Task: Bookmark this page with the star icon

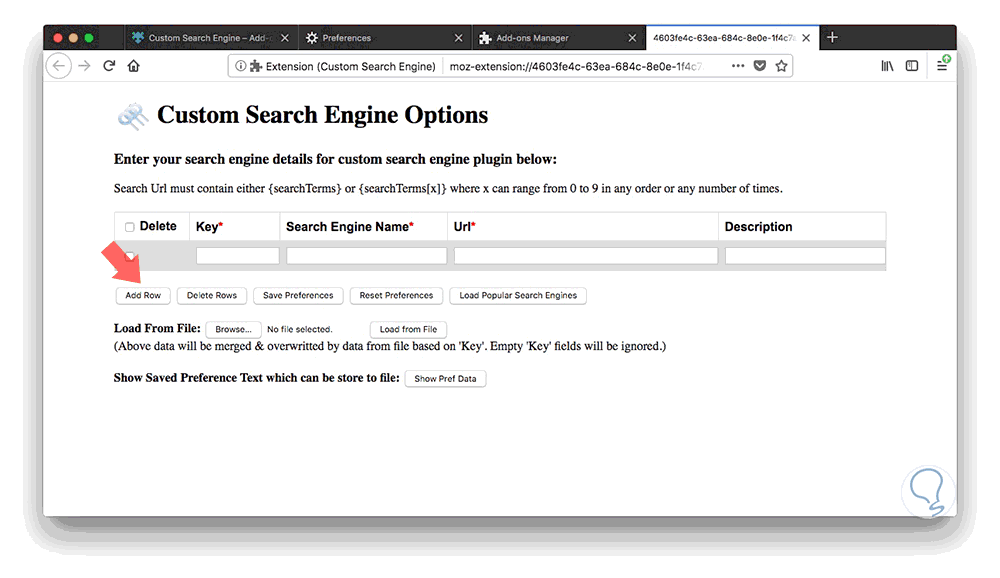Action: 782,66
